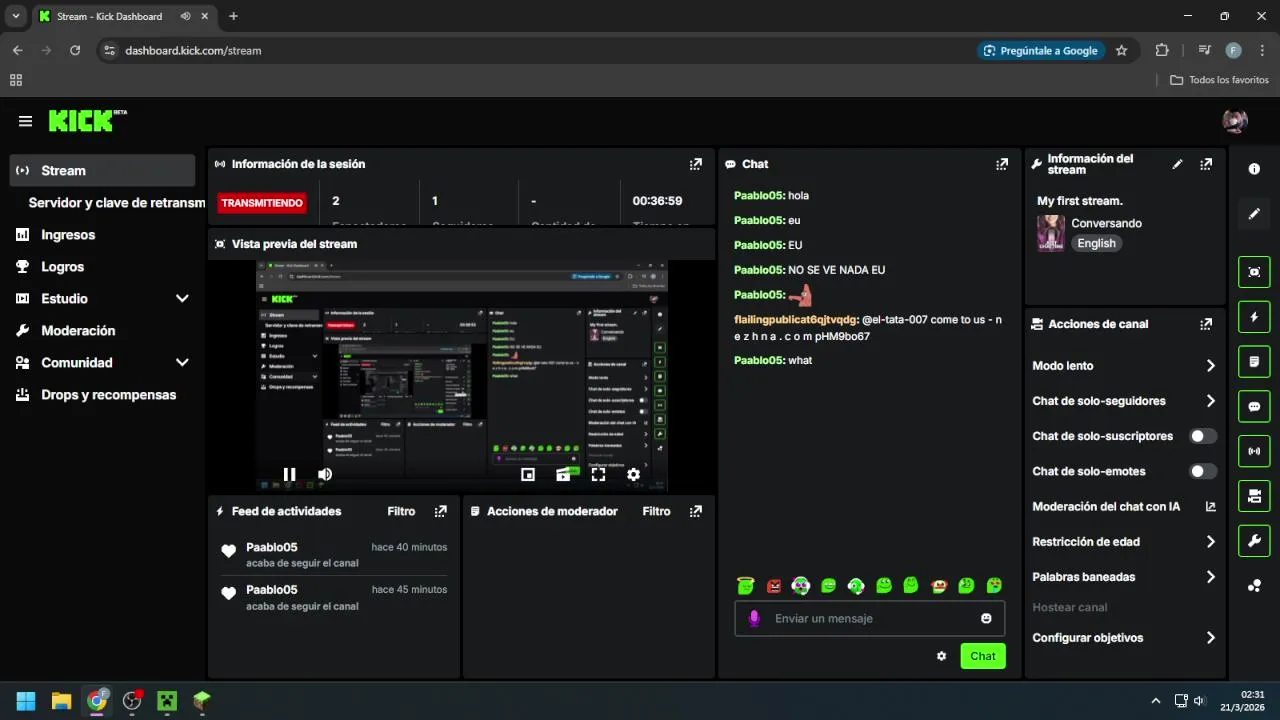Mute the stream preview volume
Viewport: 1280px width, 720px height.
coord(325,475)
